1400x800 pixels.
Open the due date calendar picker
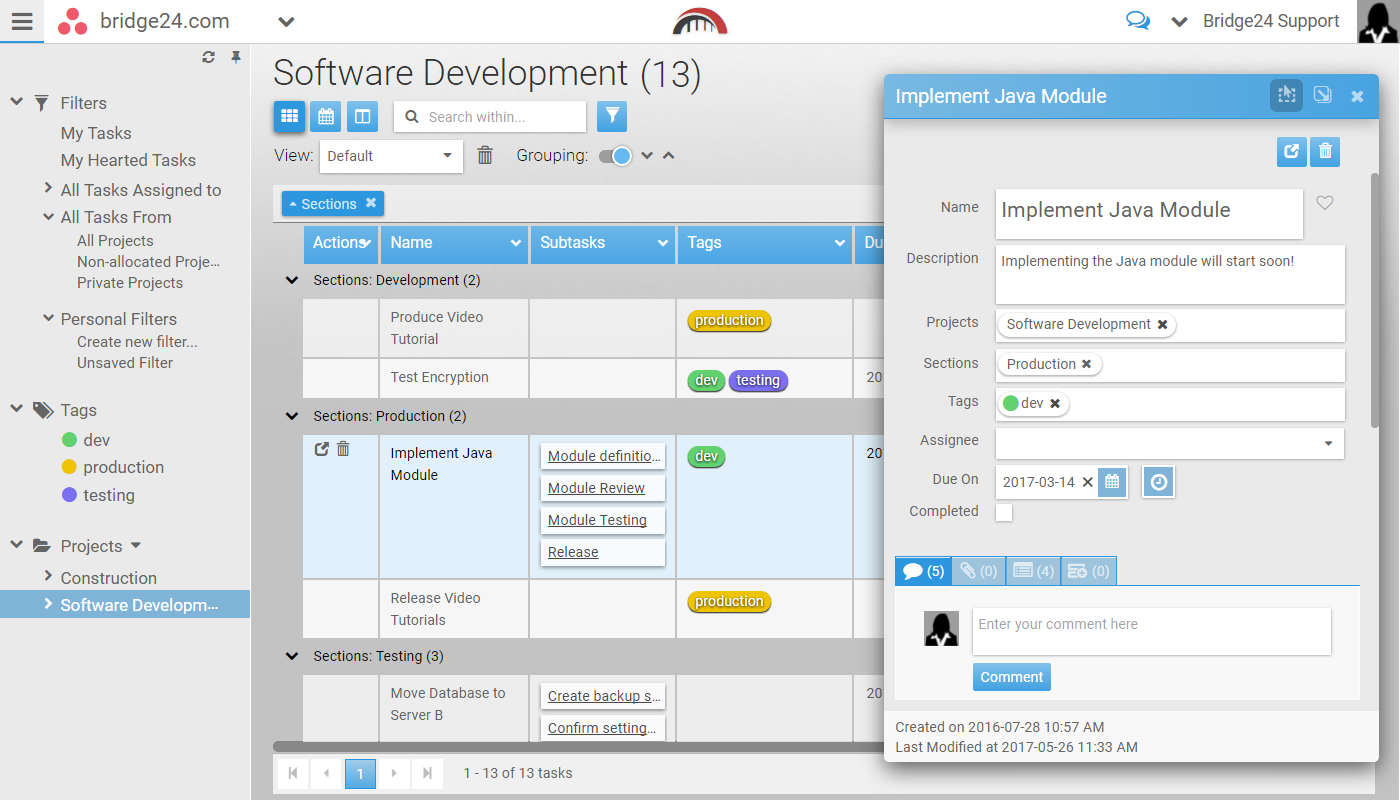point(1112,482)
